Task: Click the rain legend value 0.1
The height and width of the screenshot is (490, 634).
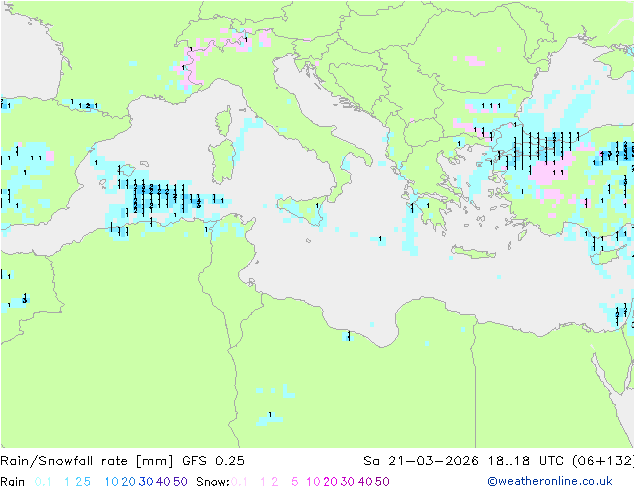Action: pyautogui.click(x=43, y=482)
